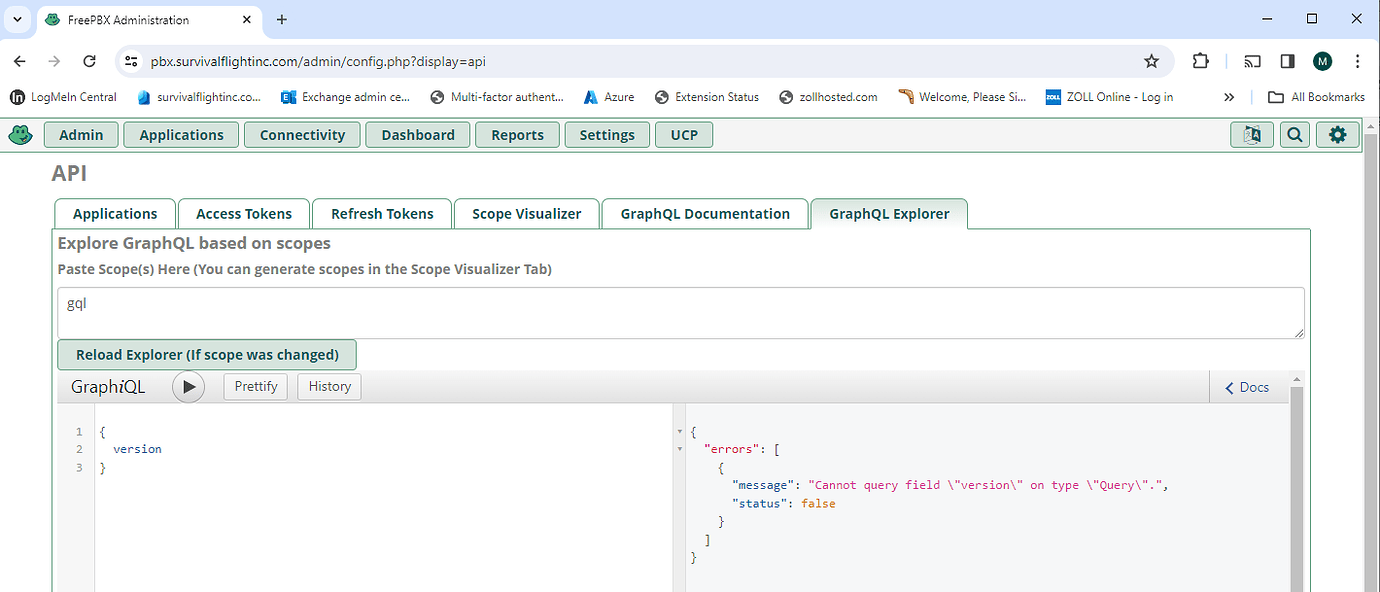Click the browser forward arrow
This screenshot has height=592, width=1380.
click(x=54, y=61)
